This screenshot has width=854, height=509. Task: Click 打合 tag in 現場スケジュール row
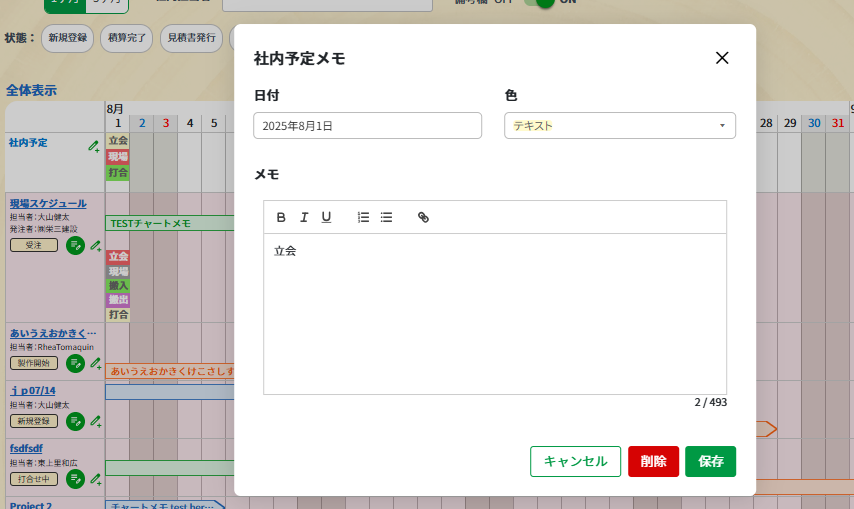118,315
